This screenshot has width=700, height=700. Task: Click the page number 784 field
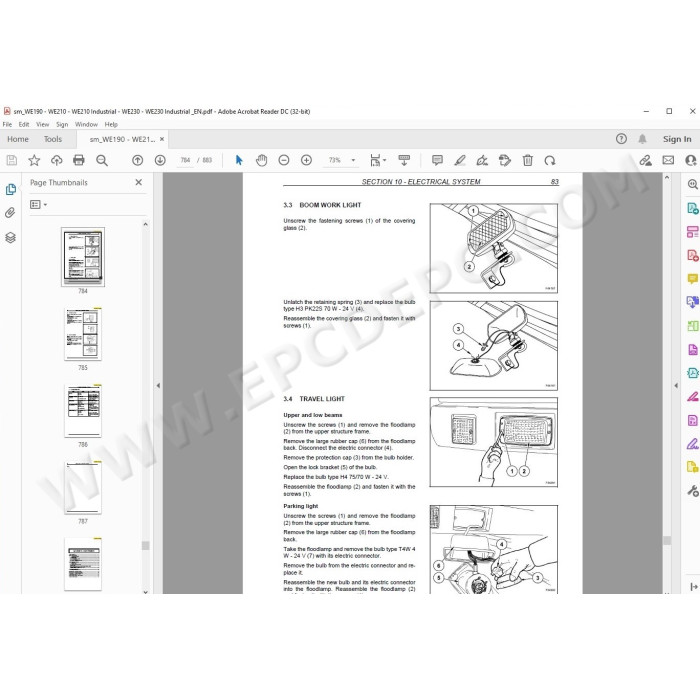coord(185,160)
